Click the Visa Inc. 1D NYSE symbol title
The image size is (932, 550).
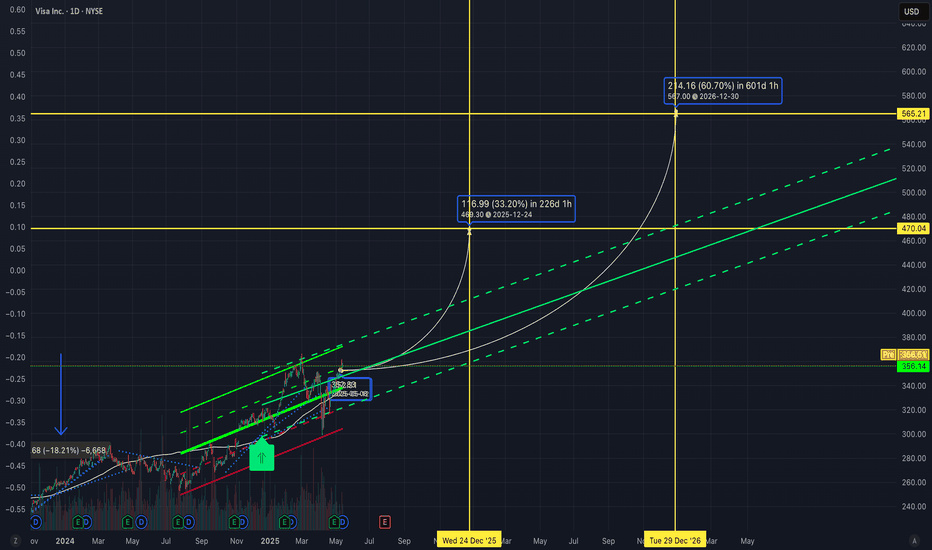click(69, 11)
